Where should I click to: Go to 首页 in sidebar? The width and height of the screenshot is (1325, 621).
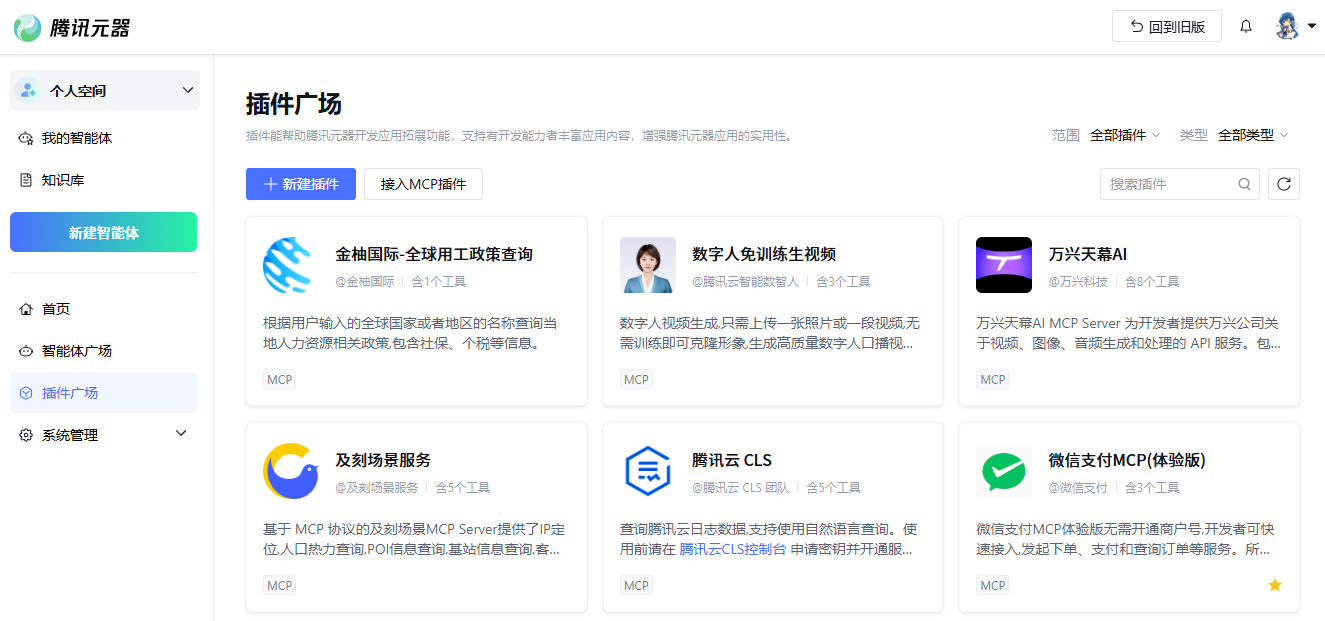click(103, 309)
